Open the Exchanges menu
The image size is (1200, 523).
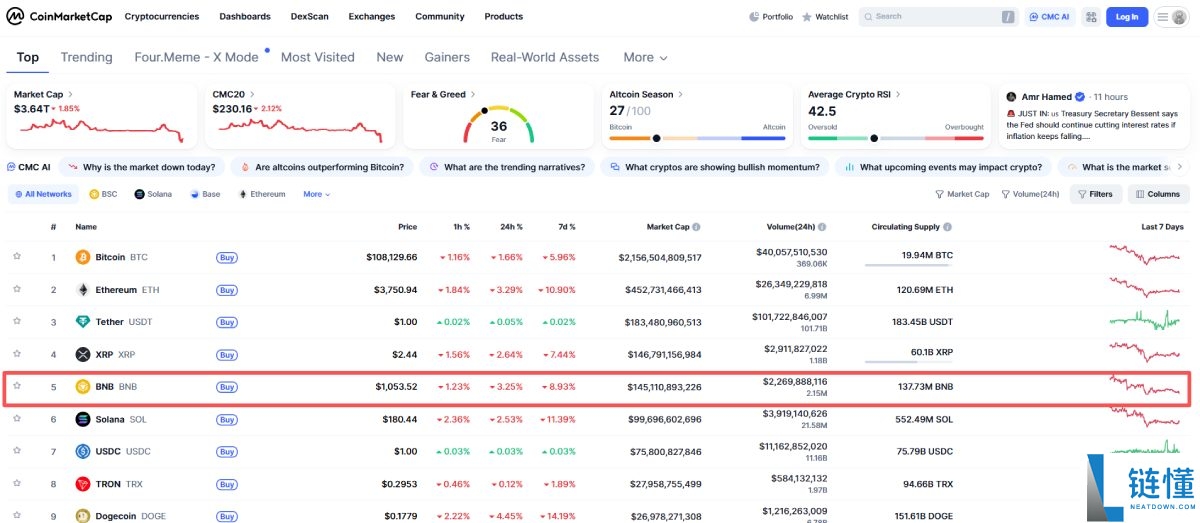point(372,17)
